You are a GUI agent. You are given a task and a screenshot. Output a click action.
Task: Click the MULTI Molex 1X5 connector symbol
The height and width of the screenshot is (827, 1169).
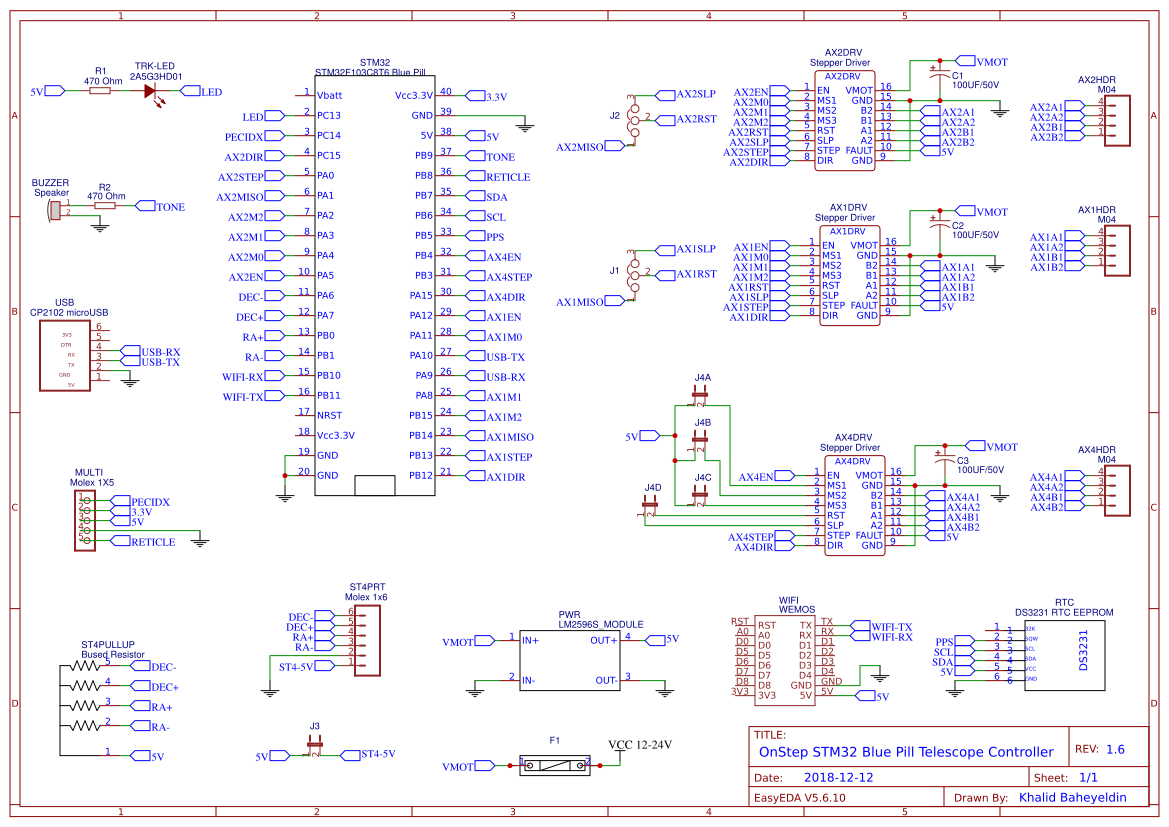85,521
